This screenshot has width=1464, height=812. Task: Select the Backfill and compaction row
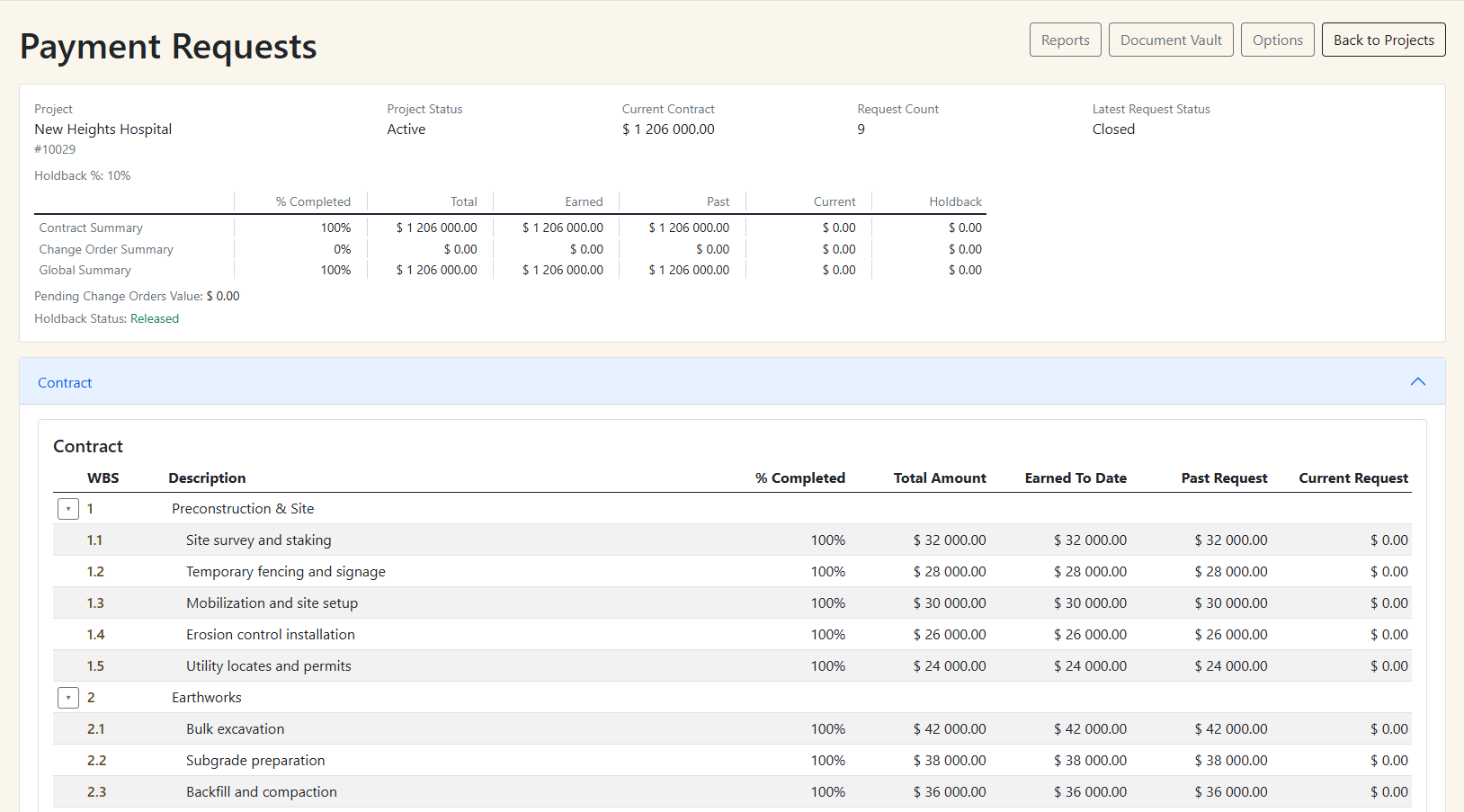(261, 792)
